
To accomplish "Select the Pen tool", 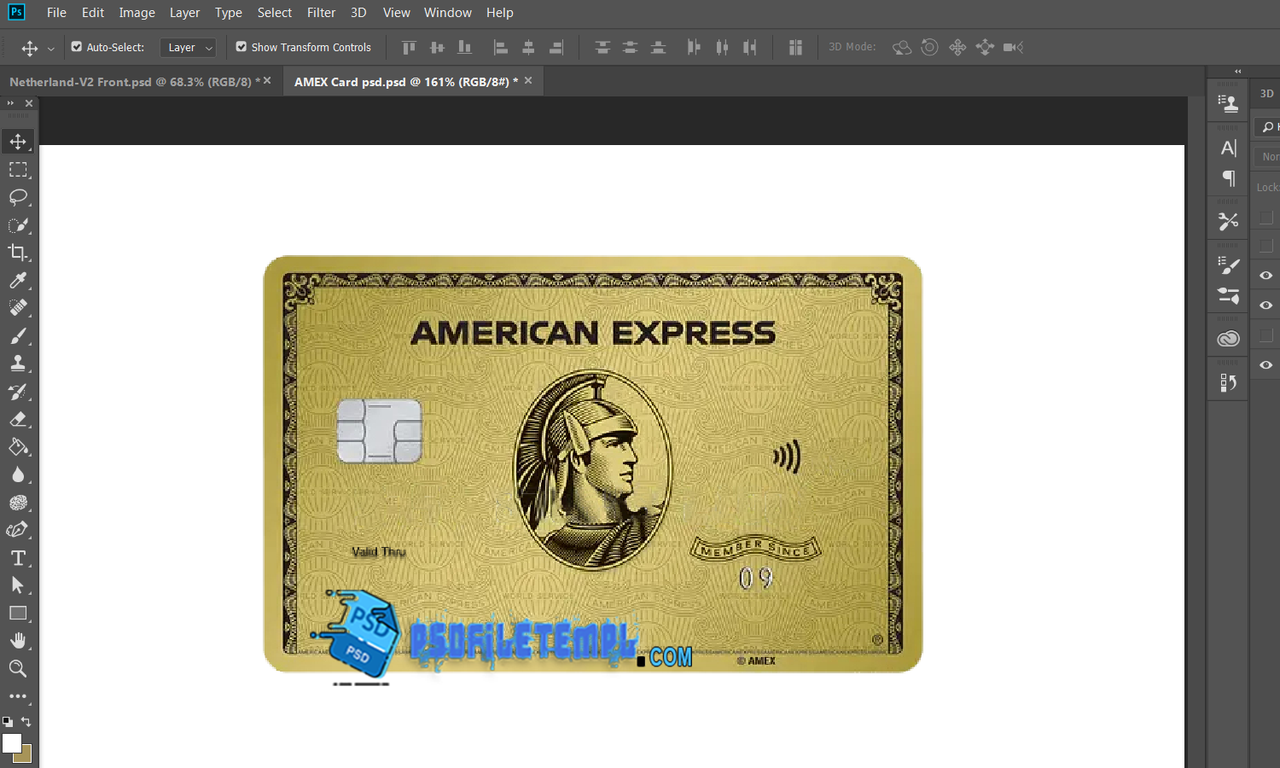I will point(18,530).
